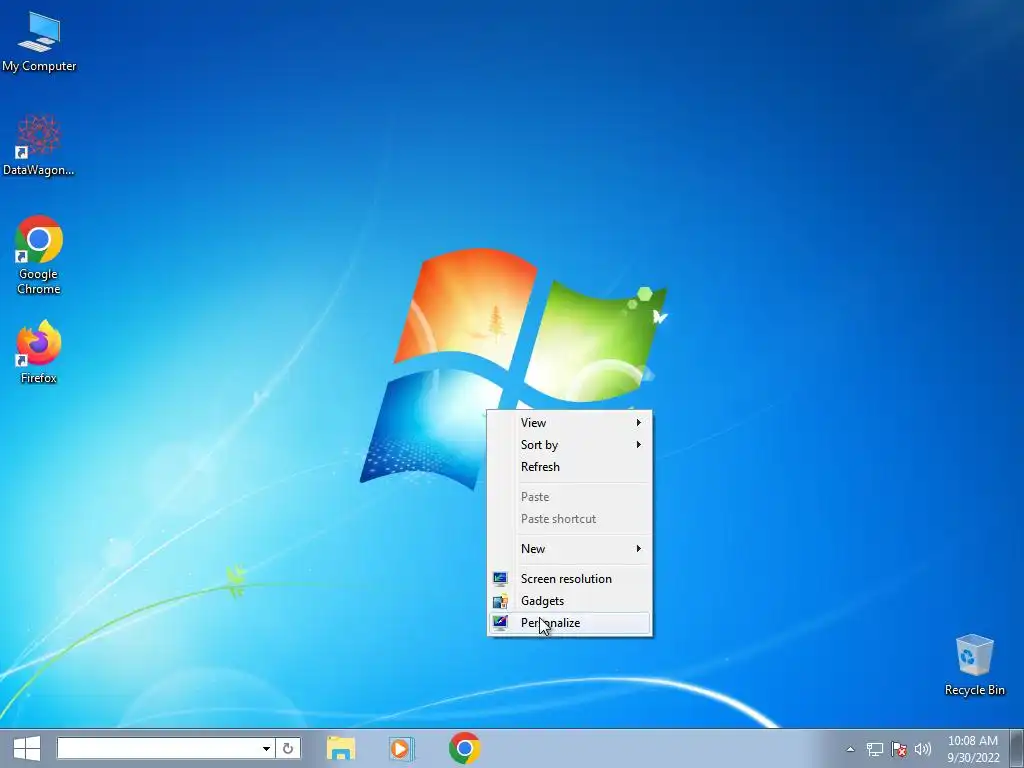This screenshot has height=768, width=1024.
Task: Select the DataWagon shortcut icon
Action: (39, 145)
